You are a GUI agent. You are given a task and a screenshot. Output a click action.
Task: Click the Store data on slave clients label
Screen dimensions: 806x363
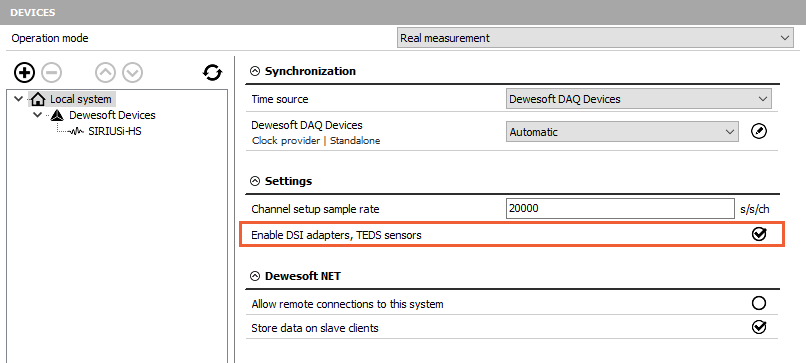315,328
